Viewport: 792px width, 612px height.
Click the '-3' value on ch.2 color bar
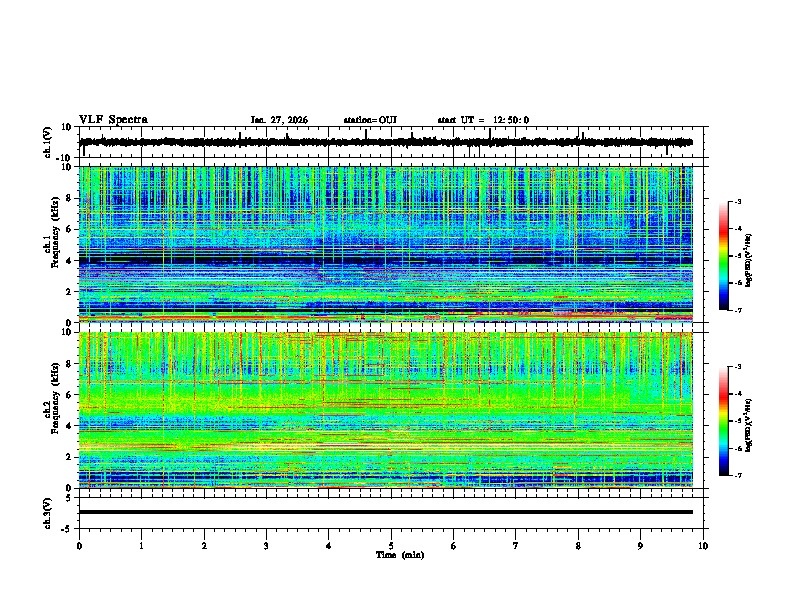[738, 367]
